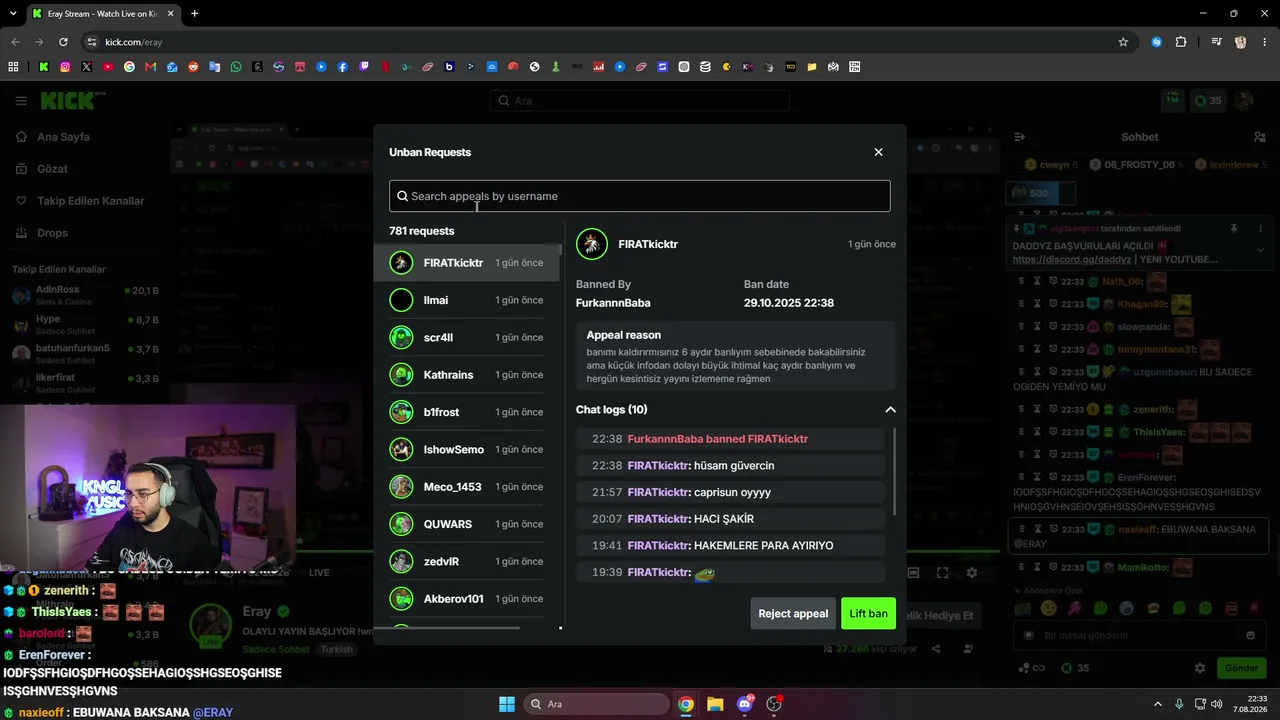This screenshot has width=1280, height=720.
Task: Reject the appeal from FIRATkicktr
Action: tap(793, 614)
